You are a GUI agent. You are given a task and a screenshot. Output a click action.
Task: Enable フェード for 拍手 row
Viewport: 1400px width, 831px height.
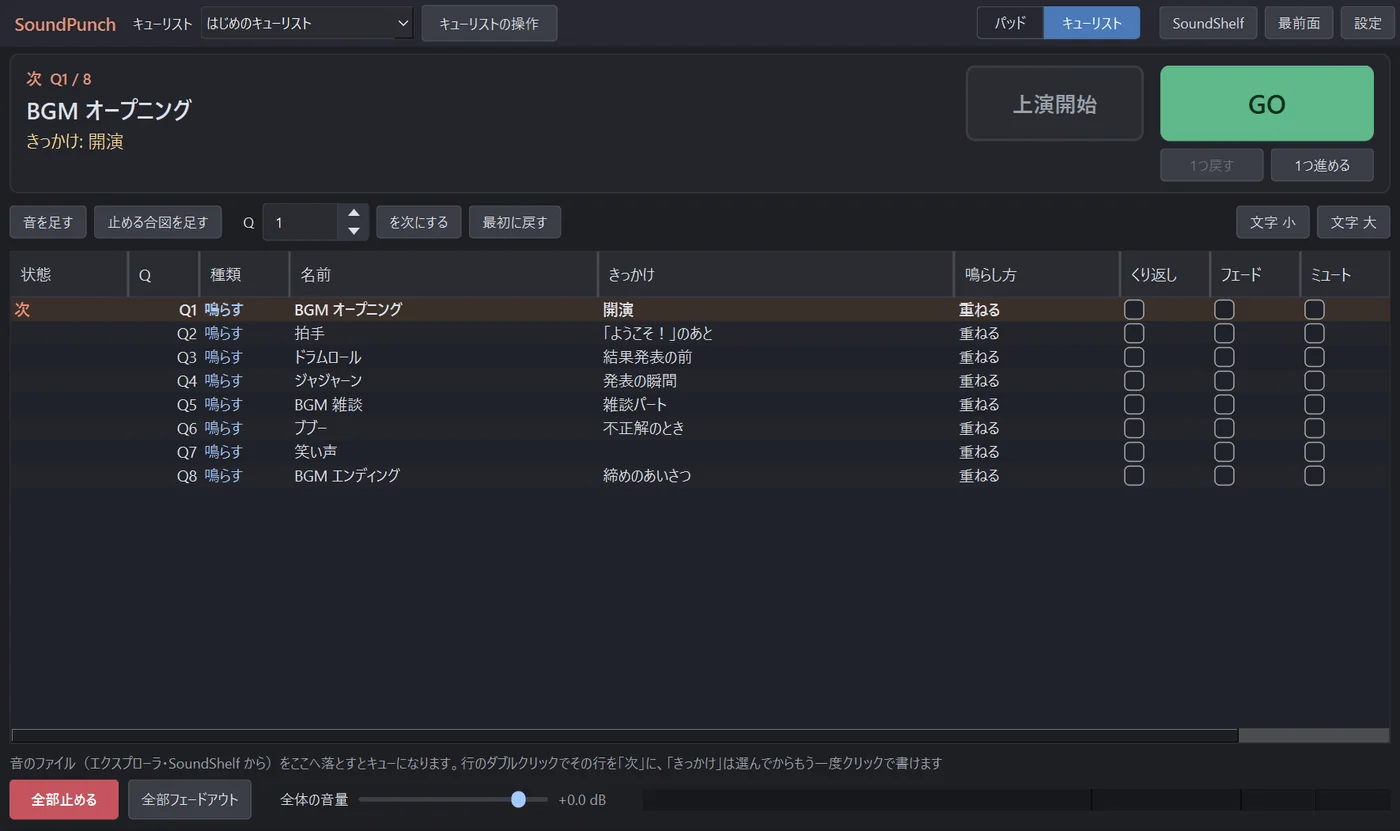(x=1224, y=334)
